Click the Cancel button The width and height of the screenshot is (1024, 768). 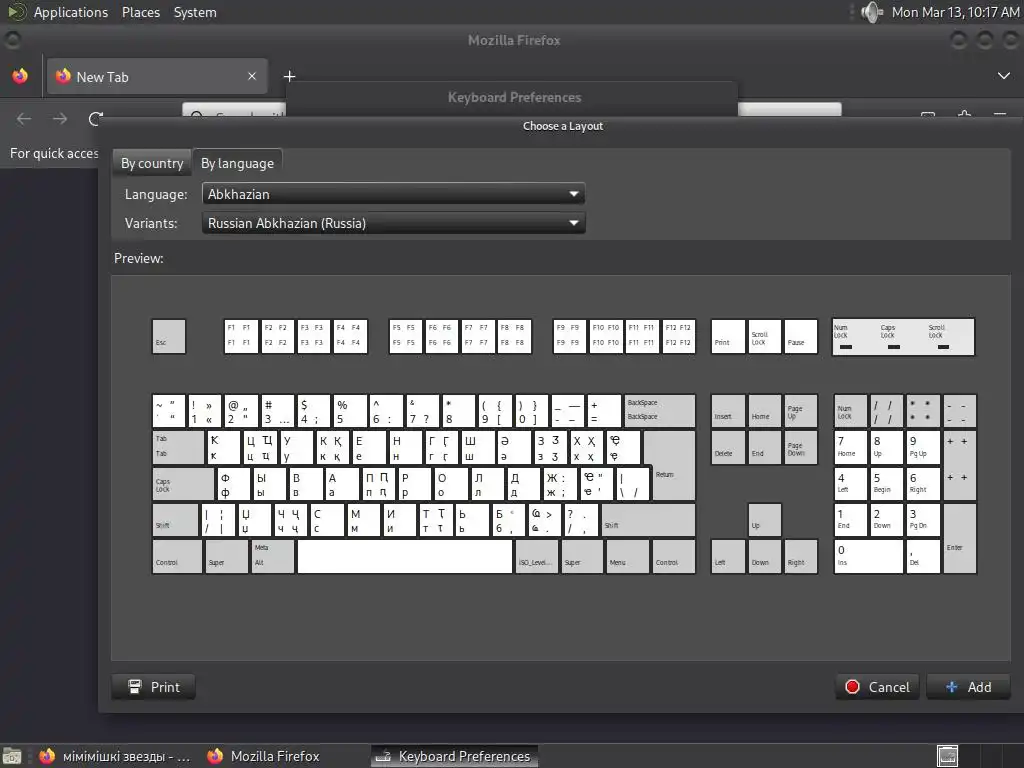(x=877, y=687)
